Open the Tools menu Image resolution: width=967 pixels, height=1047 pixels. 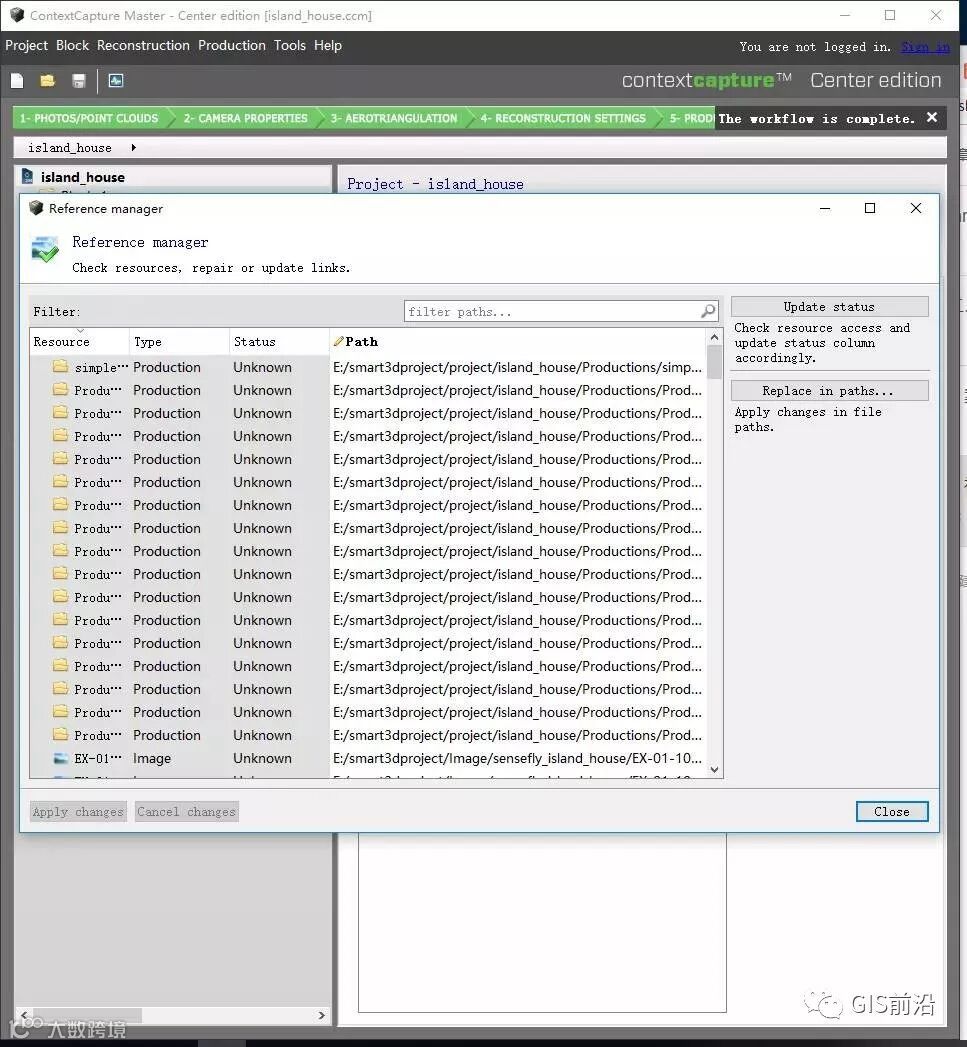(290, 45)
